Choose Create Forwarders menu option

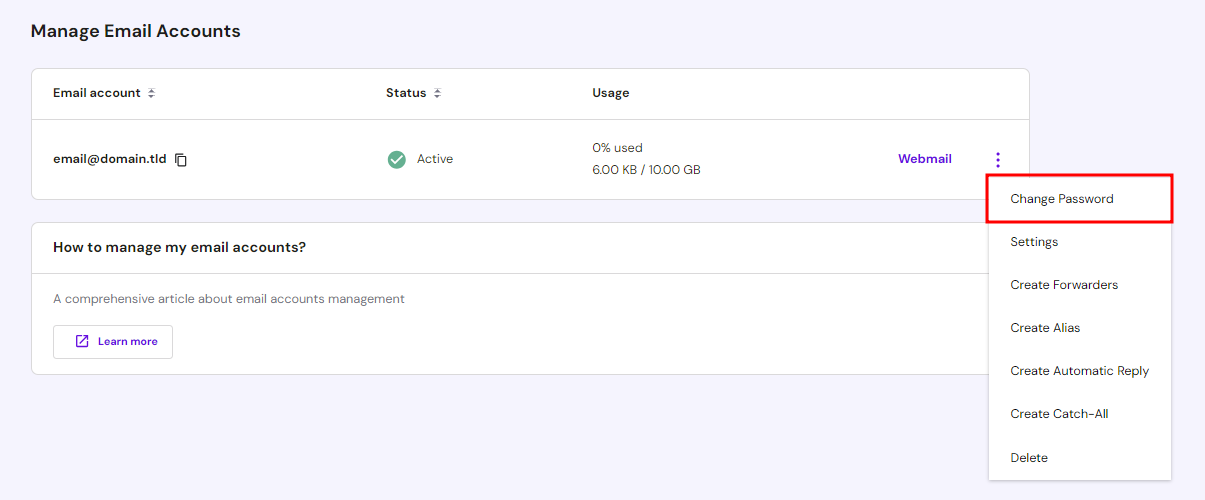click(1064, 285)
